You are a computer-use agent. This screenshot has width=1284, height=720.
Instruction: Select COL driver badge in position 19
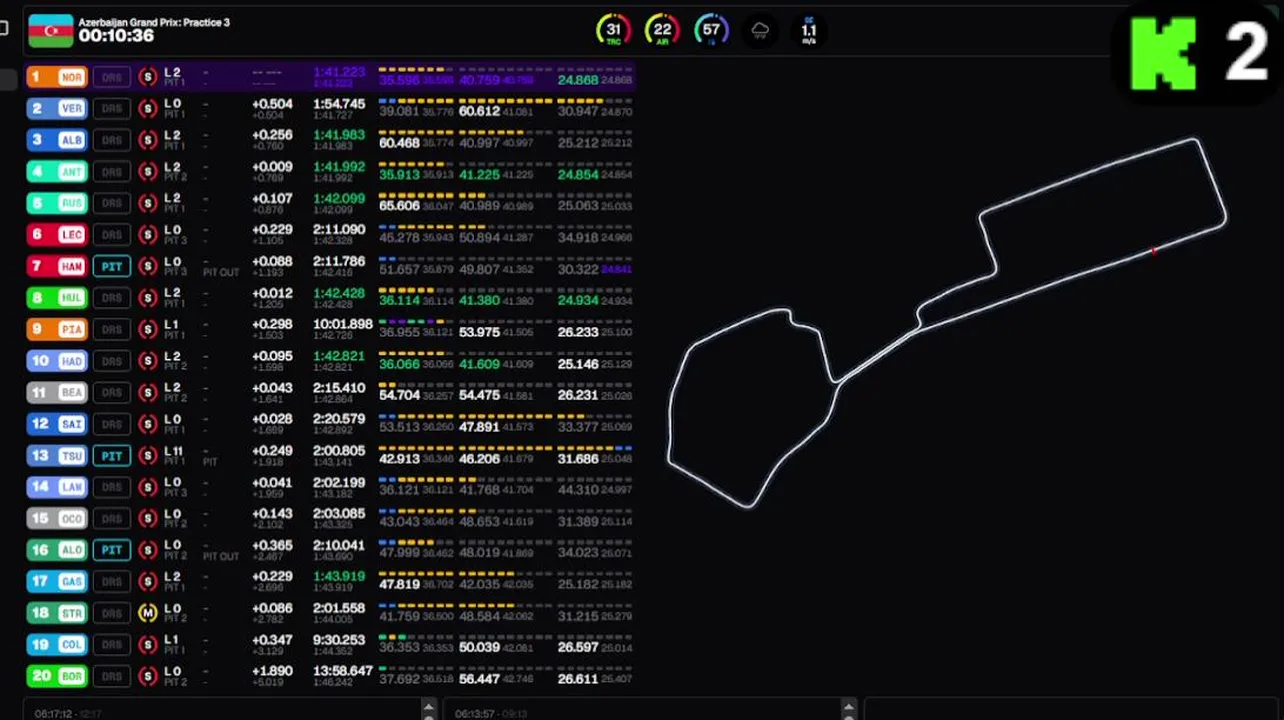point(57,645)
